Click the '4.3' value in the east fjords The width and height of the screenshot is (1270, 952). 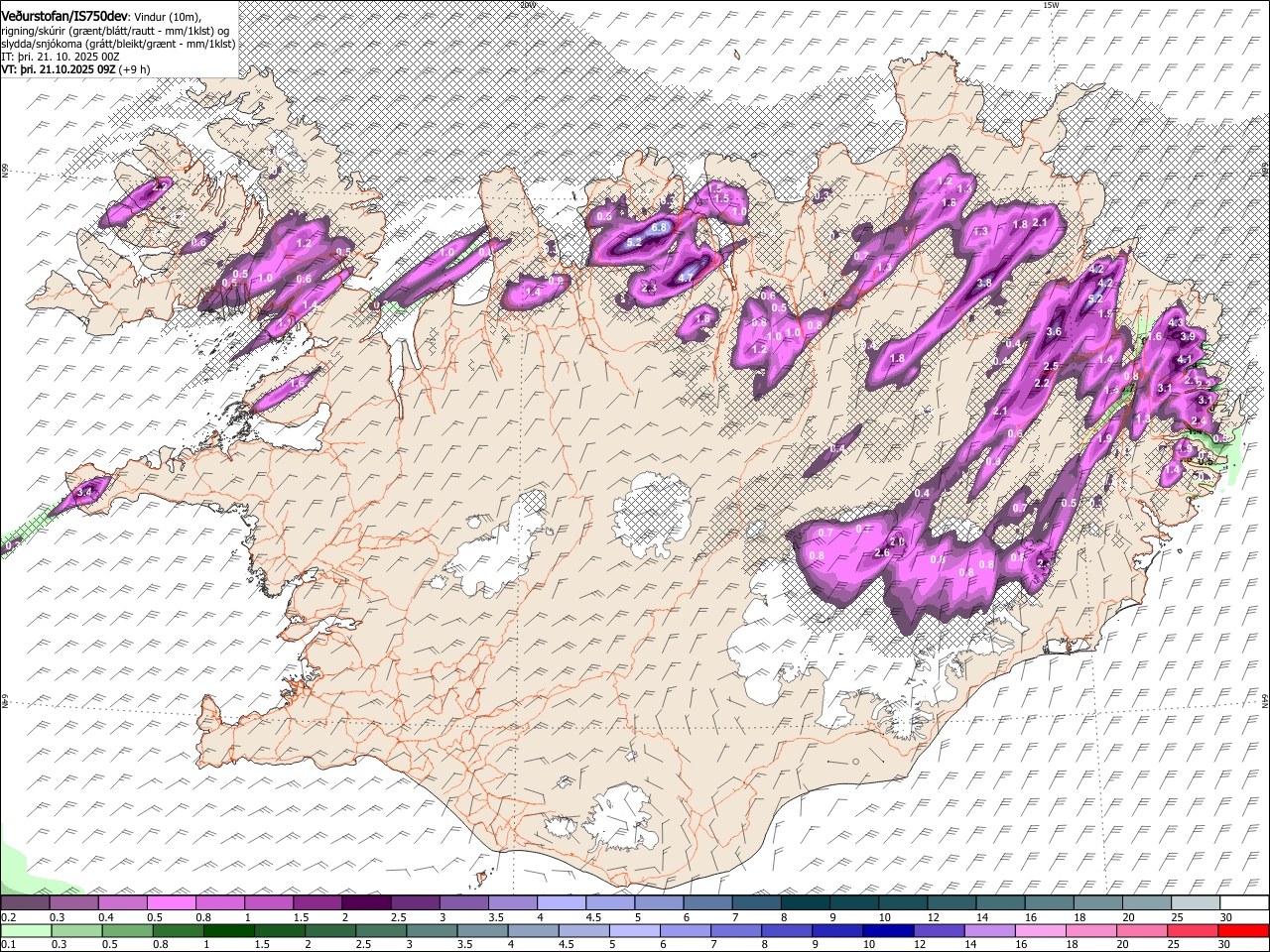point(1178,323)
